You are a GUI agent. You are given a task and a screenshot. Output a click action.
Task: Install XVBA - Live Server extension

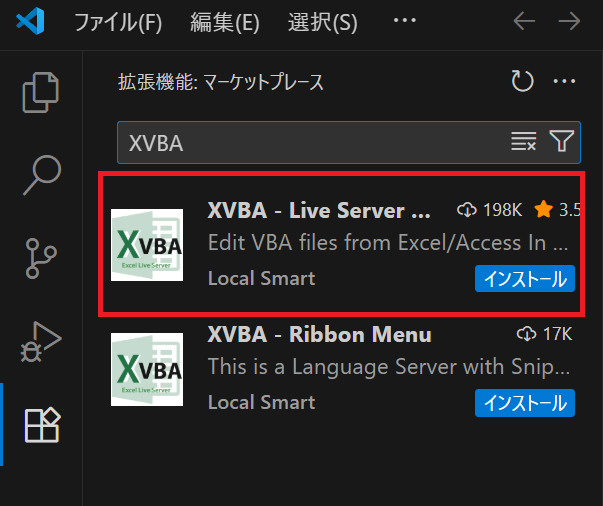coord(525,279)
